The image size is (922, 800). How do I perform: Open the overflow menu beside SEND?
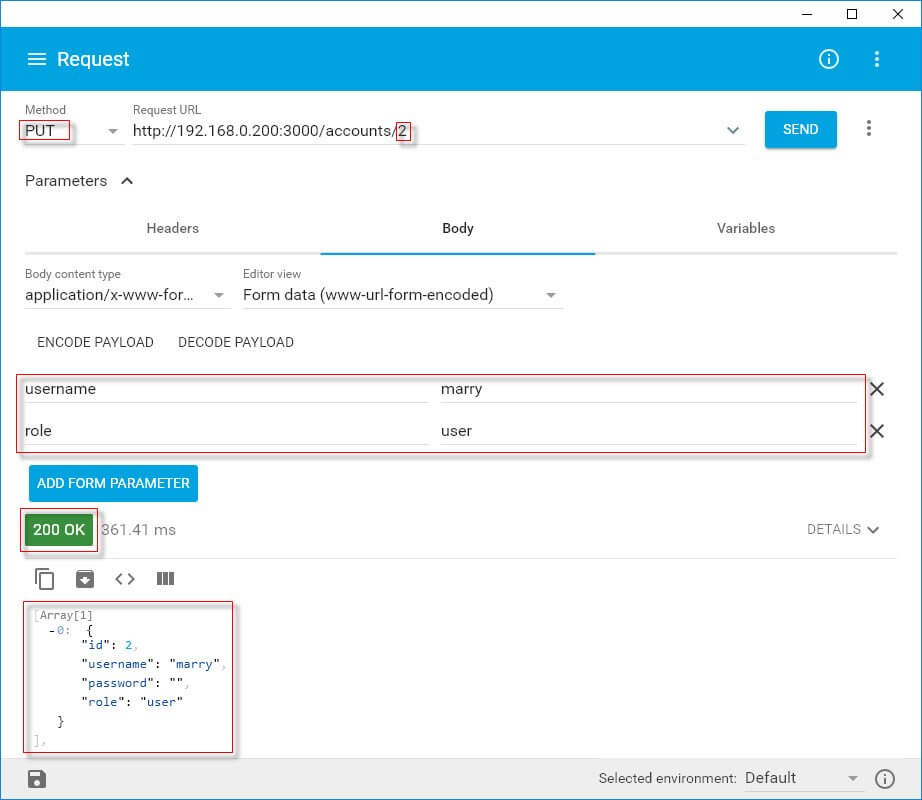point(868,128)
